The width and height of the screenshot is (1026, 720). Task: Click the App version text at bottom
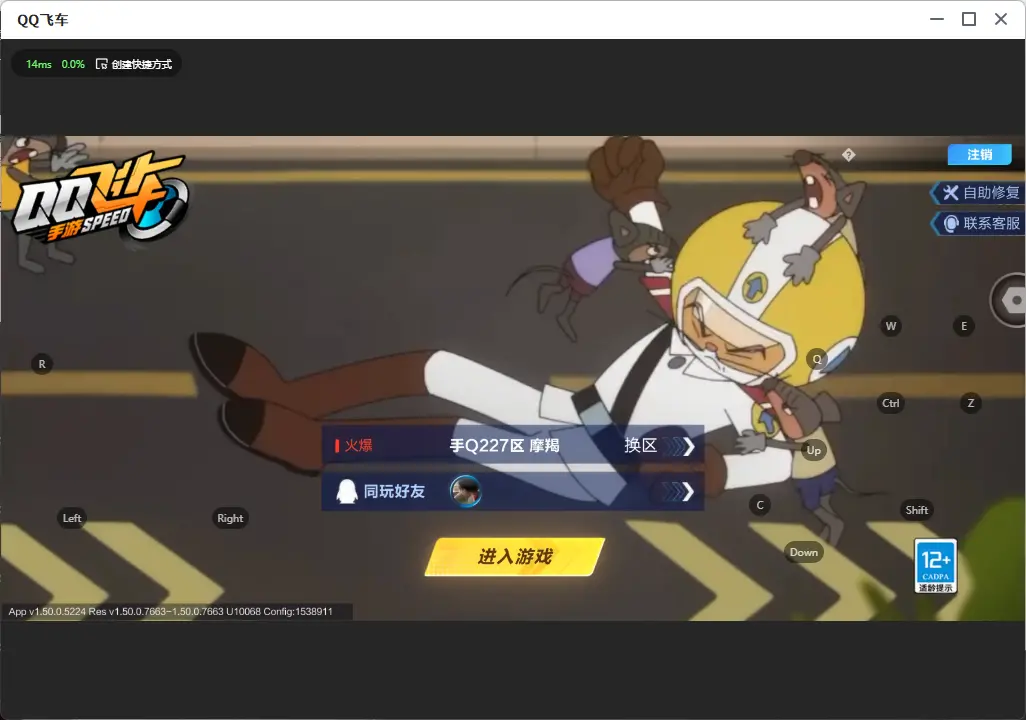coord(171,611)
